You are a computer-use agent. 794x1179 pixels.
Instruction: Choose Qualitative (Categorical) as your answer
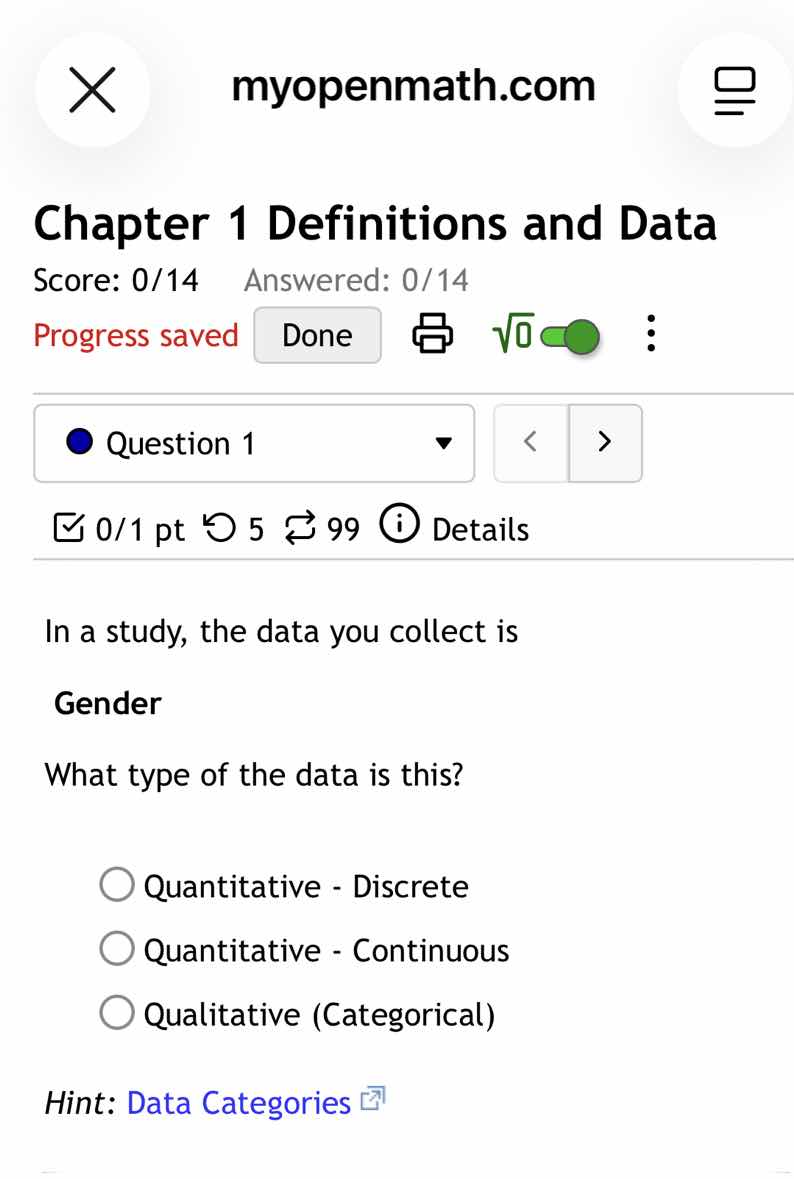[x=117, y=1012]
